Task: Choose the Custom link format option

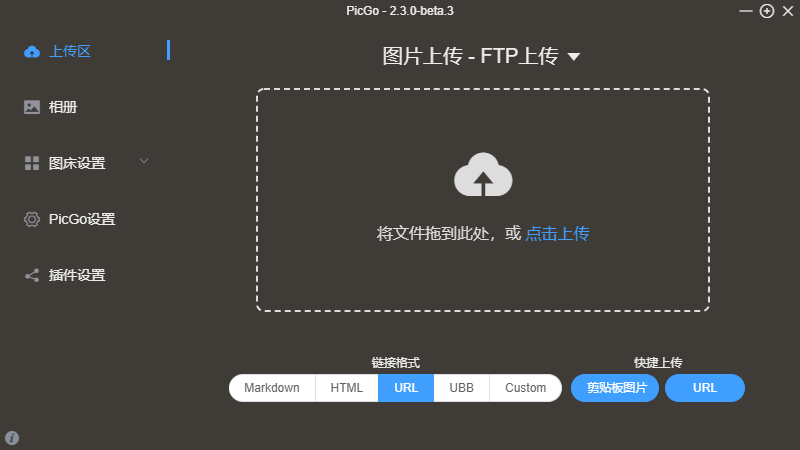Action: [526, 388]
